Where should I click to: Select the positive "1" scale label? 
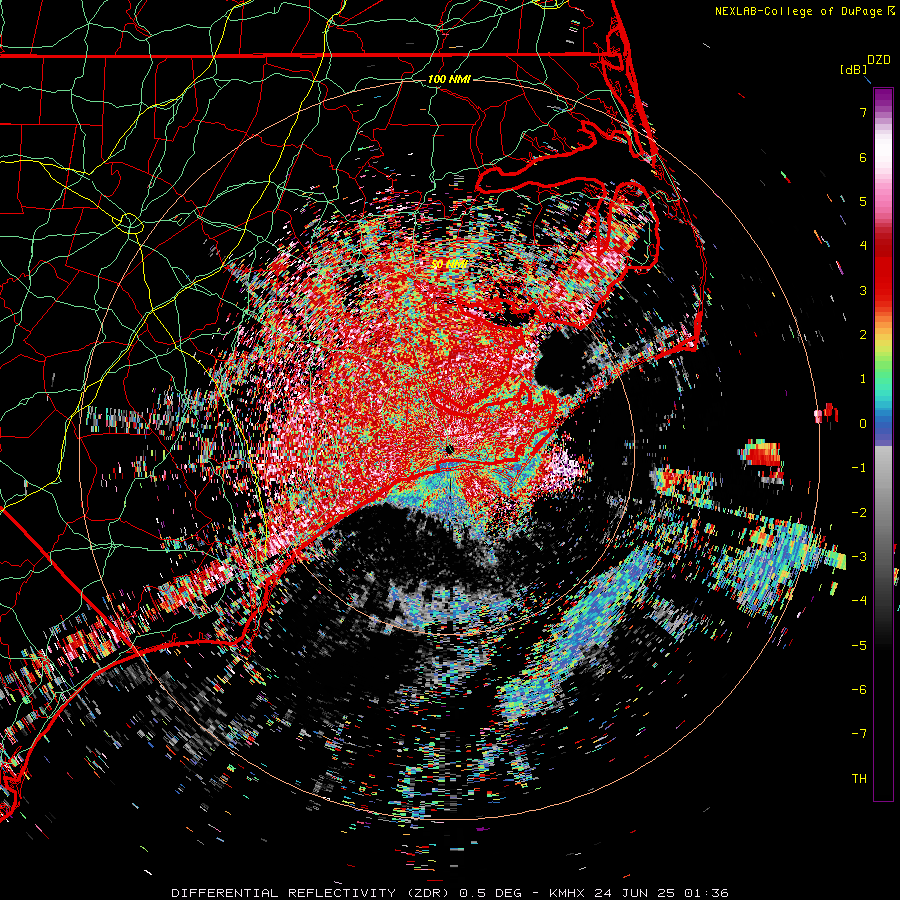(863, 379)
